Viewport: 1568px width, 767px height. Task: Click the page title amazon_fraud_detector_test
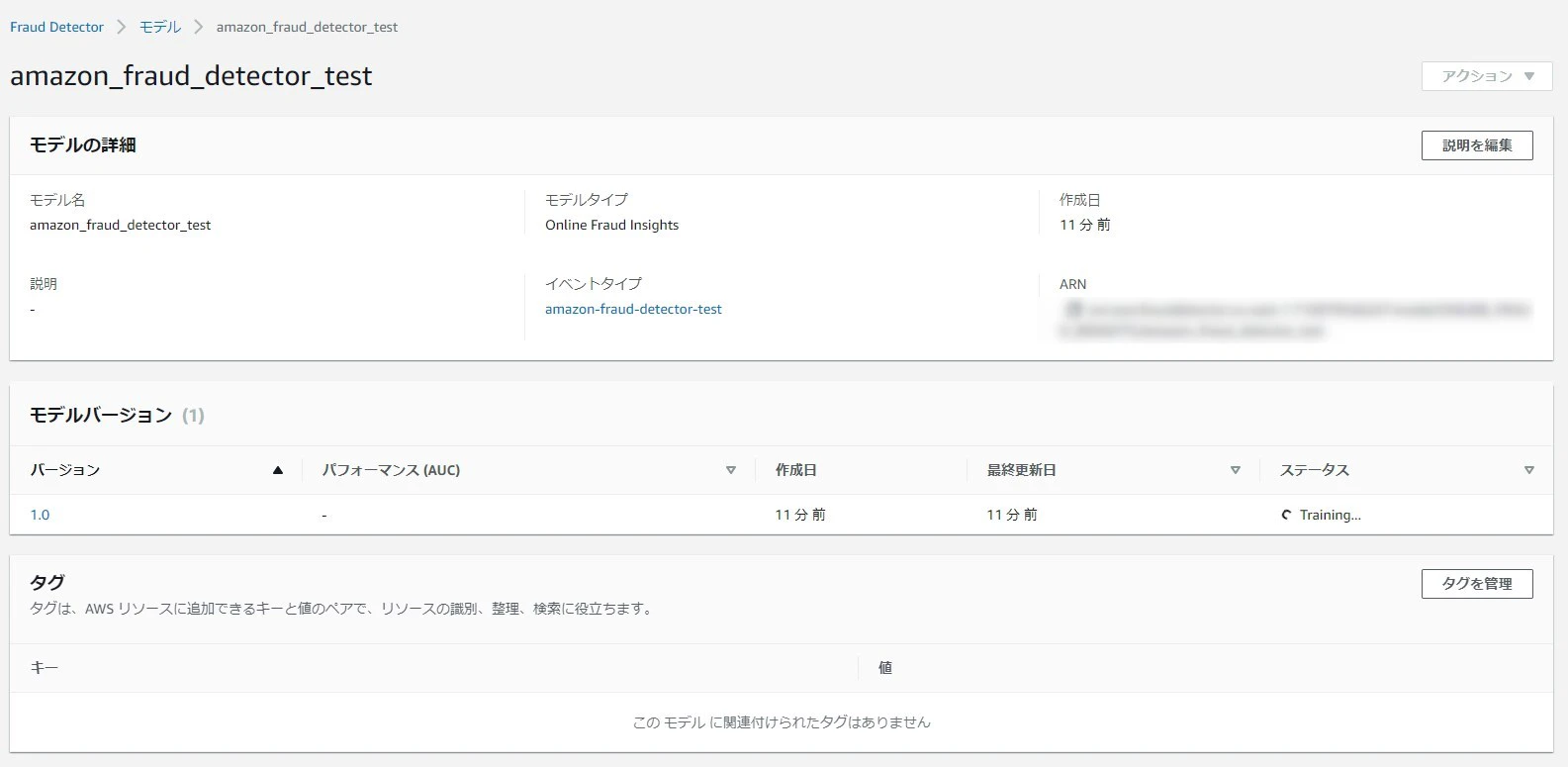tap(191, 76)
